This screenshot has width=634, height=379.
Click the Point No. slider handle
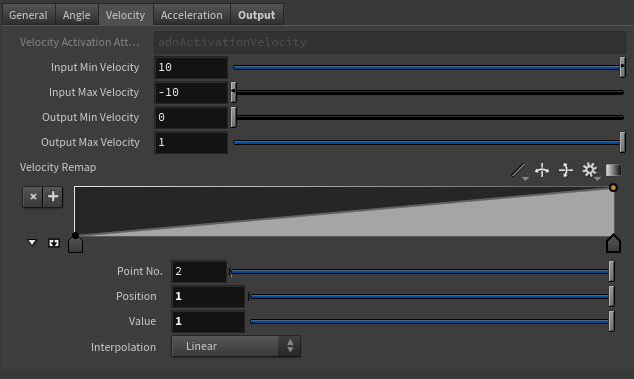tap(611, 271)
